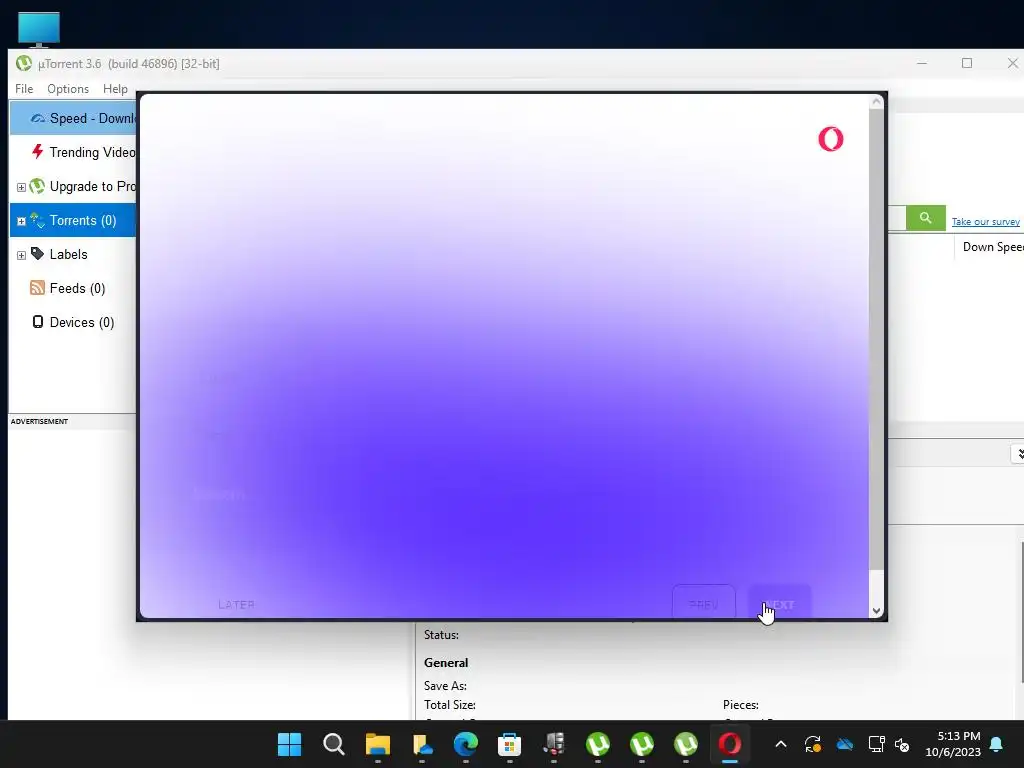Click the Down Speed column header
Viewport: 1024px width, 768px height.
(993, 247)
